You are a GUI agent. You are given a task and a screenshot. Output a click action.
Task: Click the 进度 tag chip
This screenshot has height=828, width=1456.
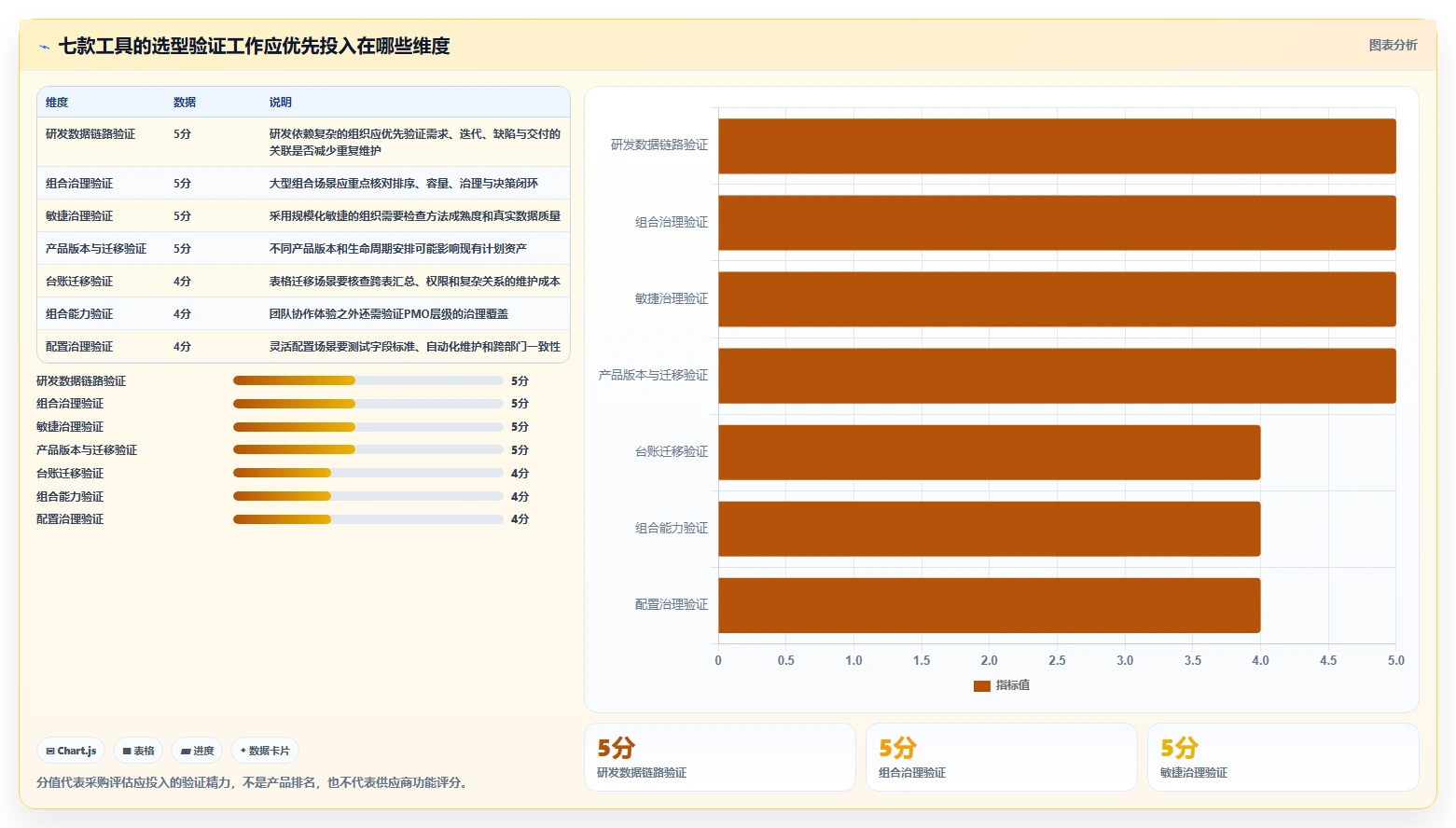coord(197,751)
